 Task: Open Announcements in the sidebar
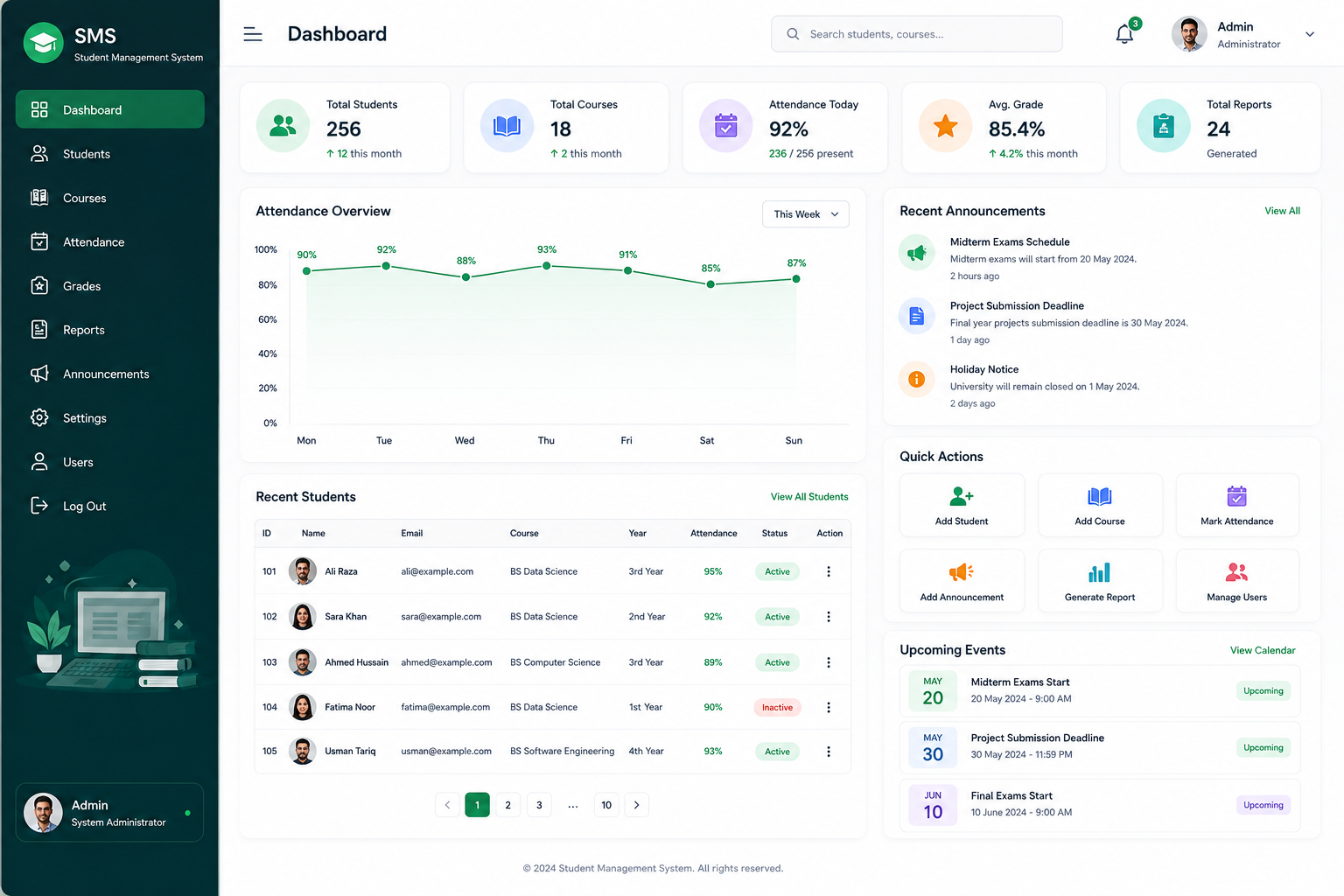pos(110,374)
